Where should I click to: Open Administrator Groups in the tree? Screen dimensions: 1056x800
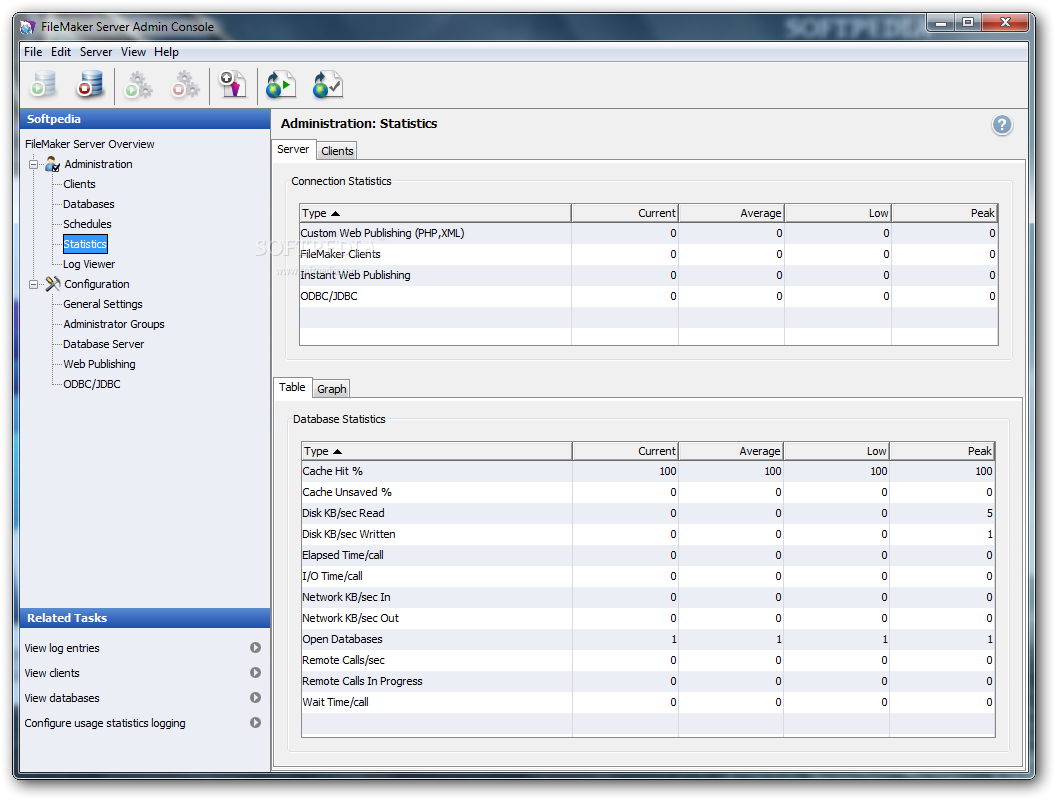point(114,324)
